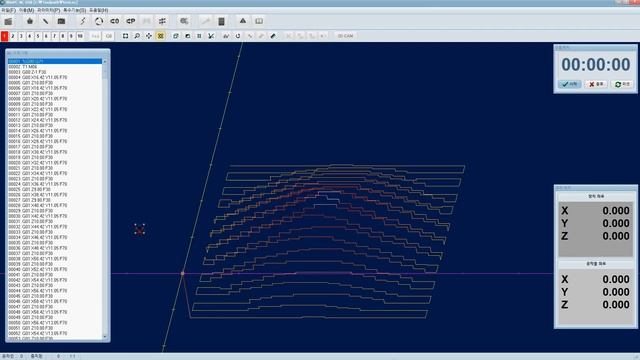
Task: Select layer number 6 button
Action: pyautogui.click(x=46, y=36)
